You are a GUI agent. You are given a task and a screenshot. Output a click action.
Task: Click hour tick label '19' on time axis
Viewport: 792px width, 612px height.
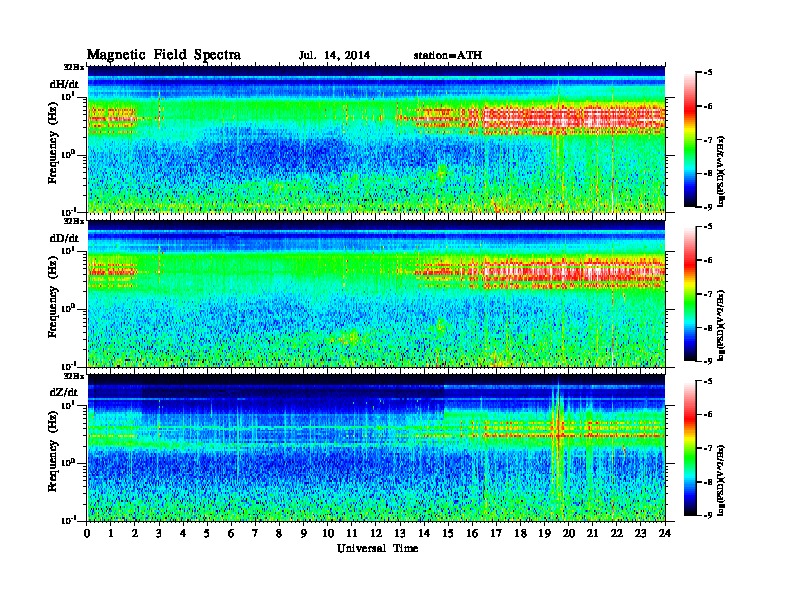pyautogui.click(x=544, y=533)
